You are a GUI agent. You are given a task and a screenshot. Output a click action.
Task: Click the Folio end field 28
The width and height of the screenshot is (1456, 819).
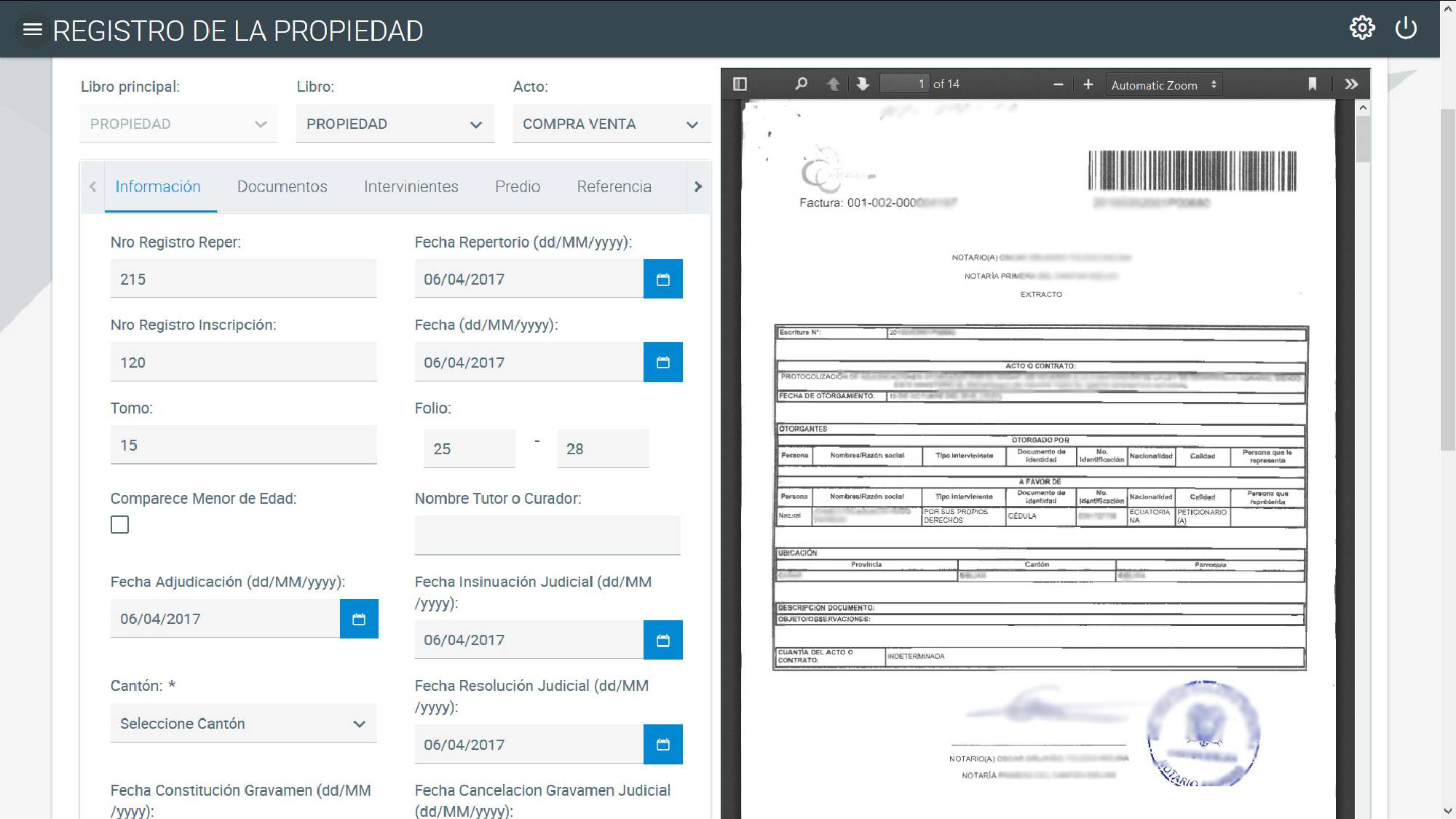603,448
